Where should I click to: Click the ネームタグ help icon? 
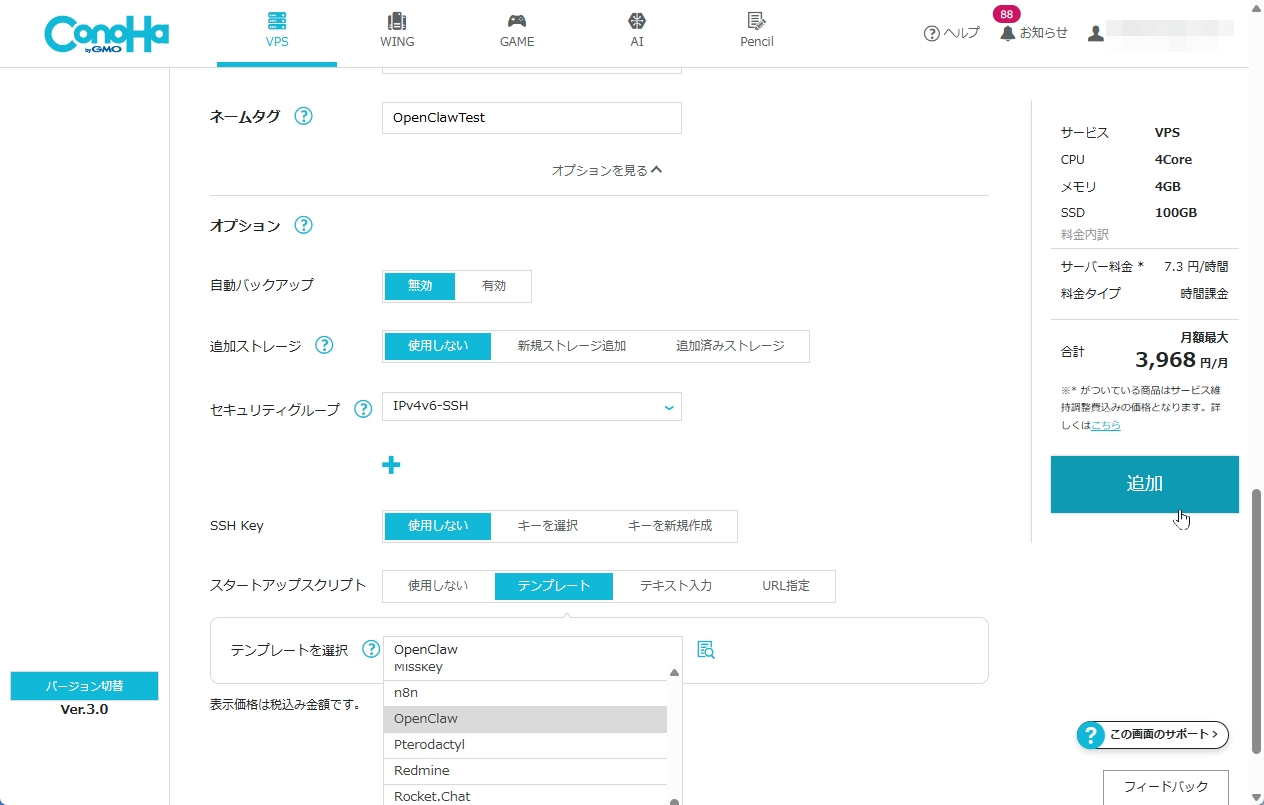click(302, 116)
